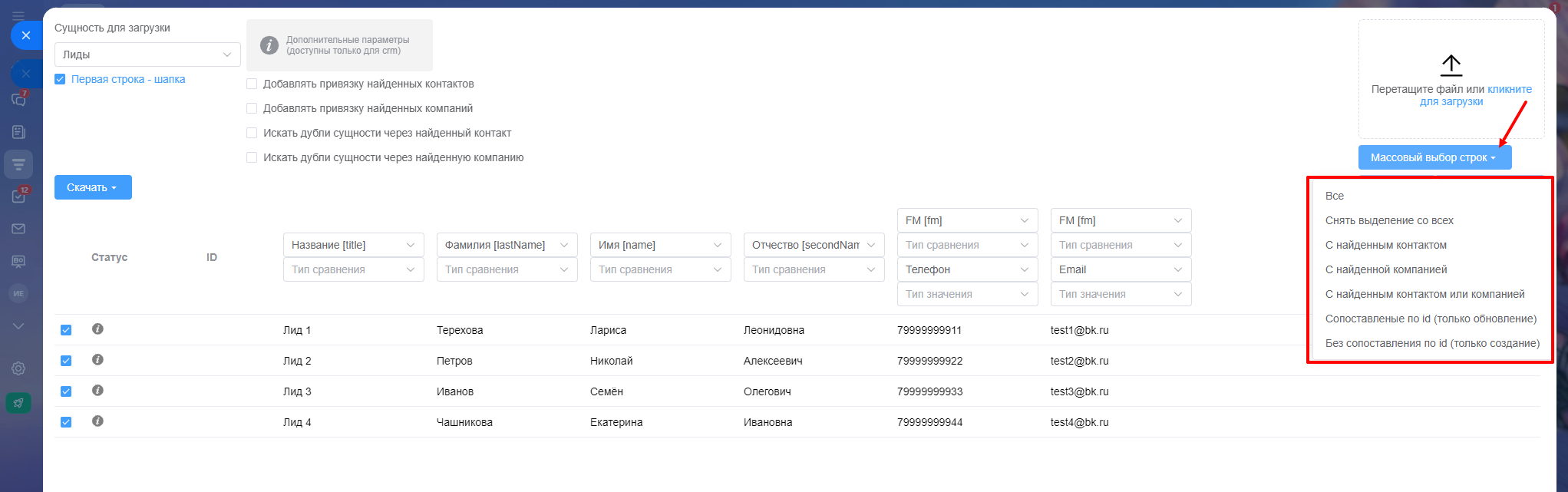
Task: Open 'Тип значения' dropdown under Телефон
Action: click(968, 294)
